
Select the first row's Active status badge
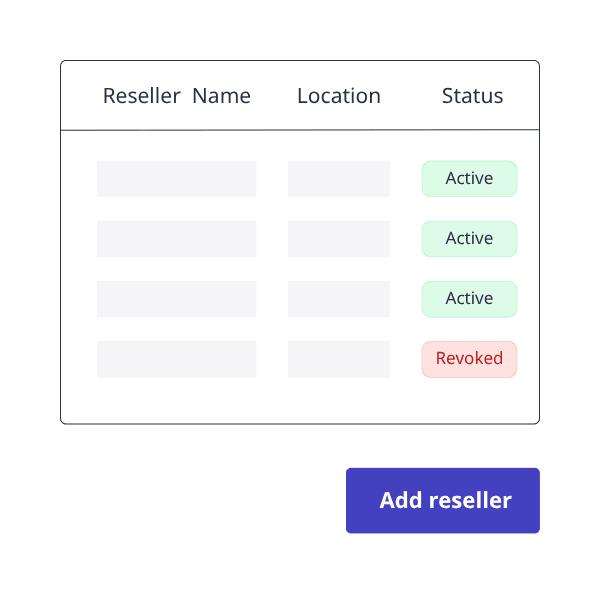coord(469,179)
